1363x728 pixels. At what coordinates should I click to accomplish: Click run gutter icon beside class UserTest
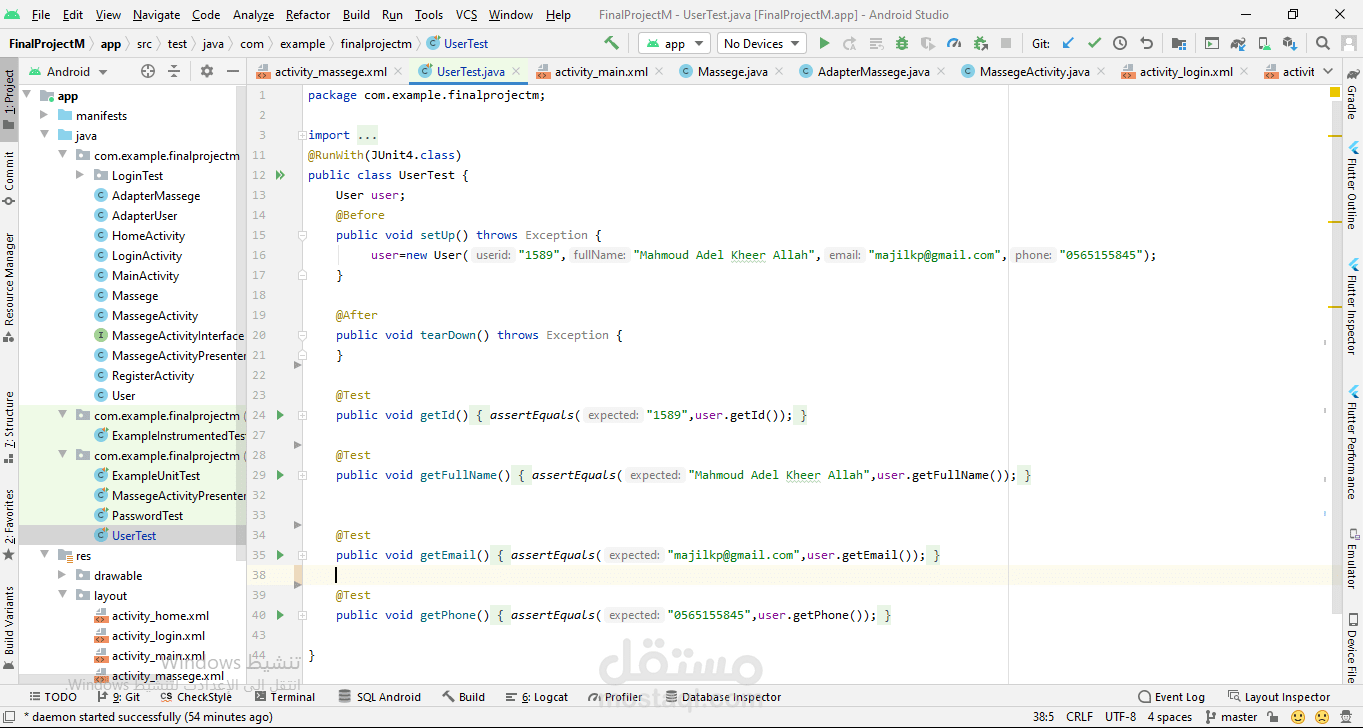pos(280,175)
